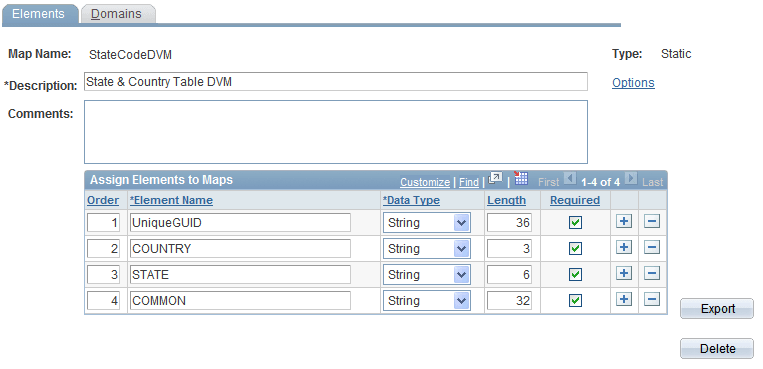Screen dimensions: 763x369
Task: Click the COMMON element name field
Action: (x=240, y=301)
